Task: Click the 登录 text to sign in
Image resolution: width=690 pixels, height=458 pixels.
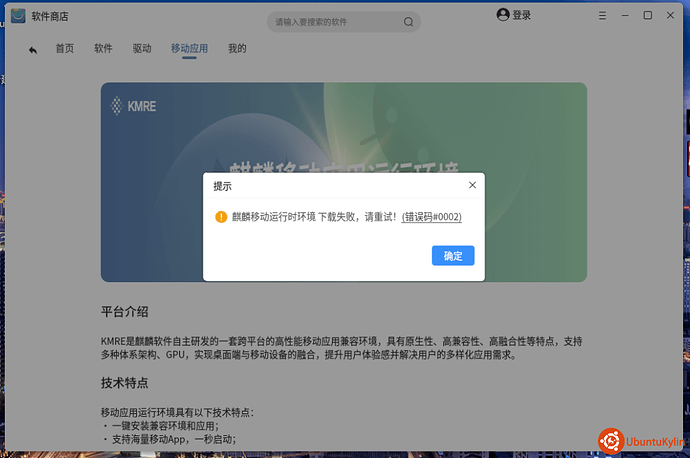Action: click(x=522, y=15)
